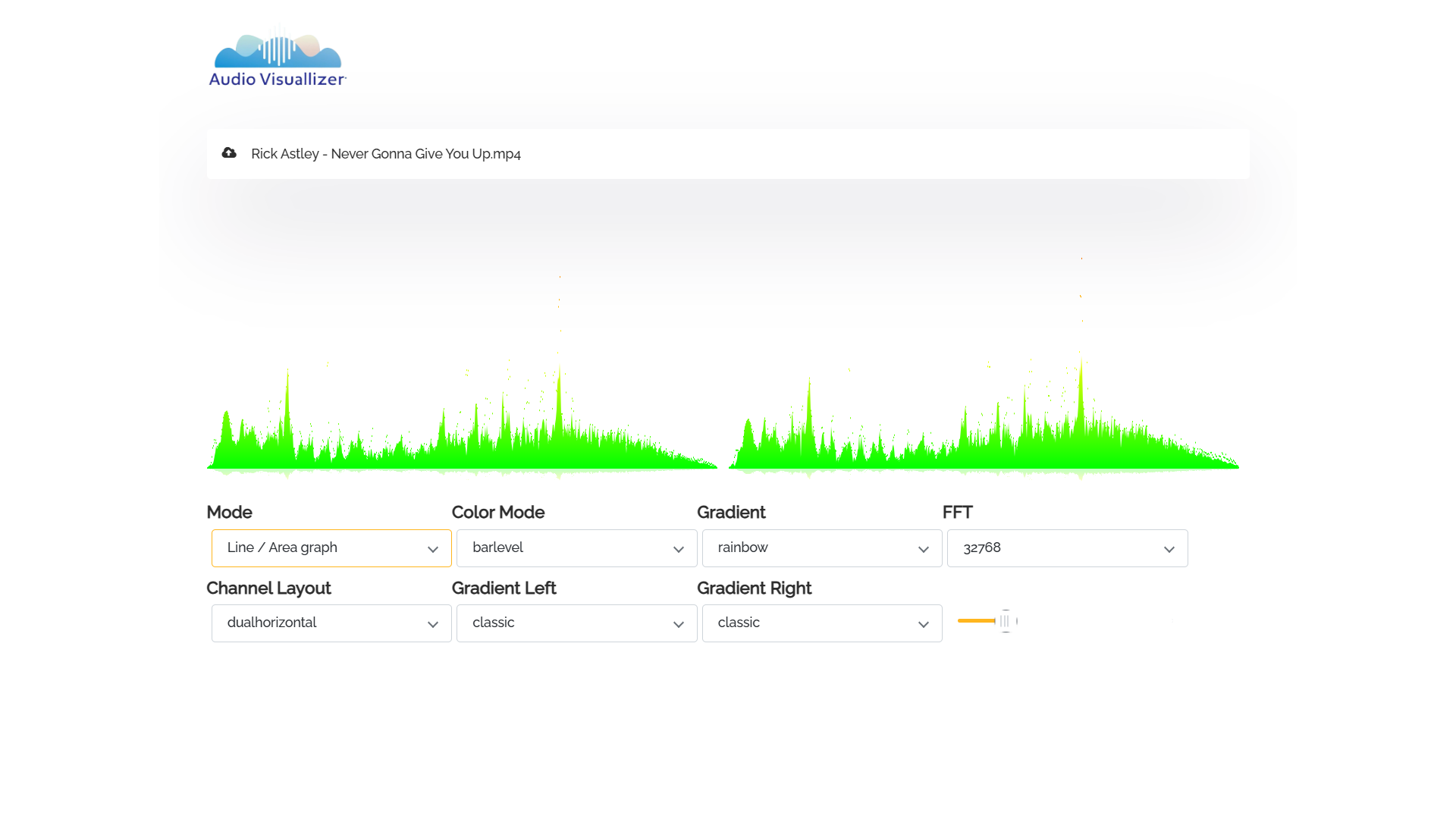Click the Gradient Left label
The image size is (1456, 819).
(x=504, y=588)
